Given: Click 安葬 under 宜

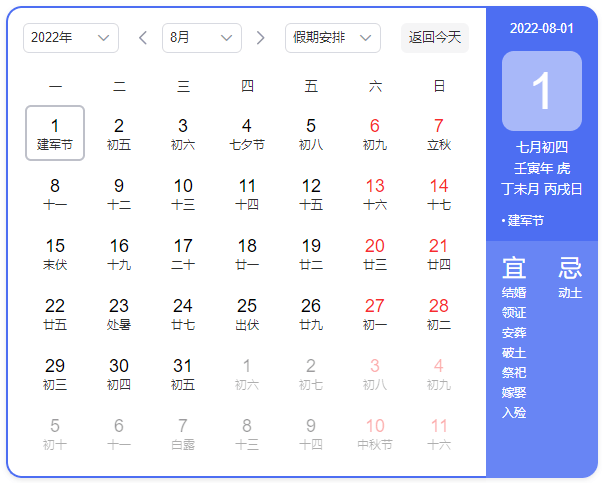Looking at the screenshot, I should click(x=514, y=333).
